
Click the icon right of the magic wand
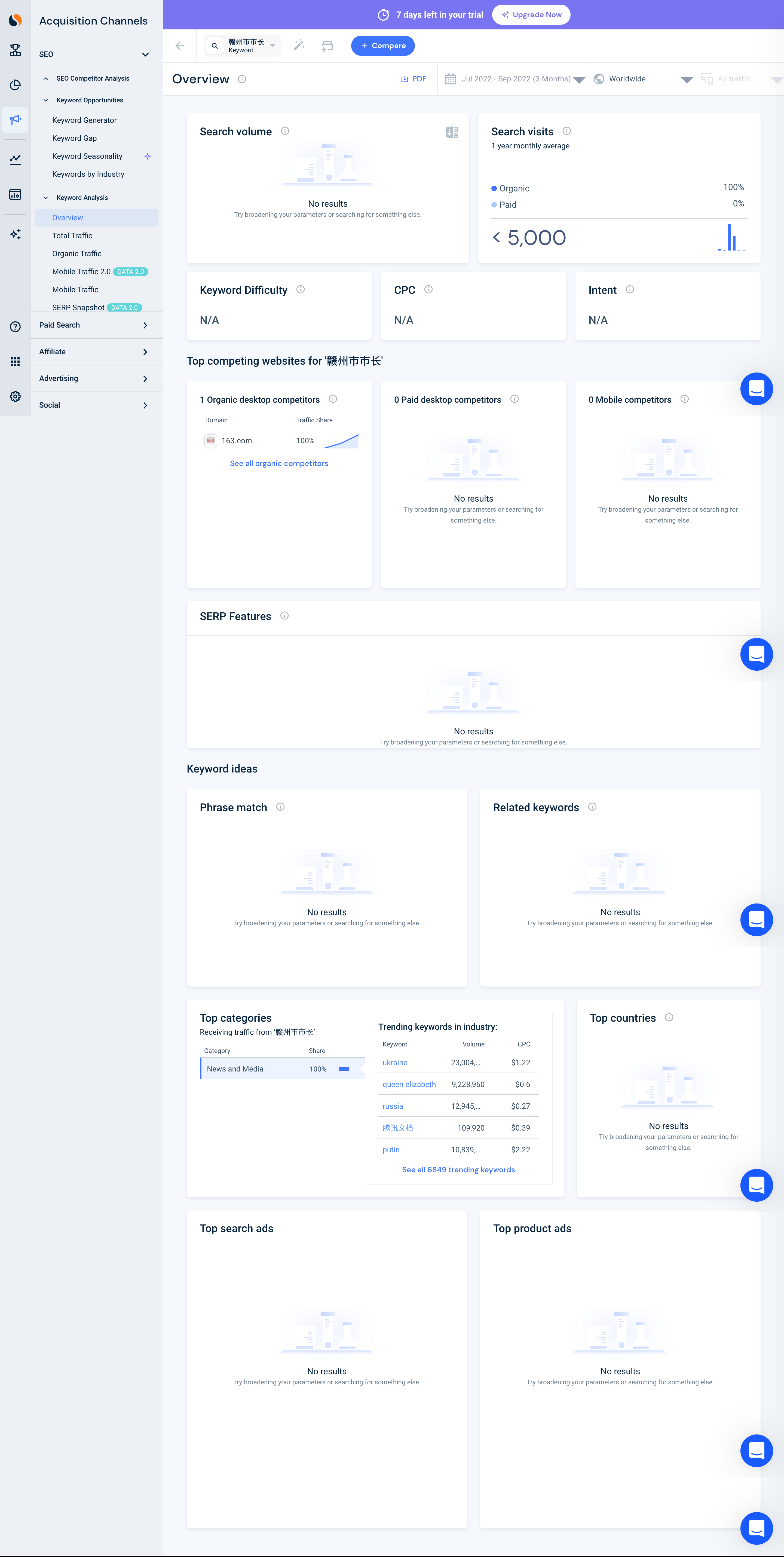coord(327,46)
